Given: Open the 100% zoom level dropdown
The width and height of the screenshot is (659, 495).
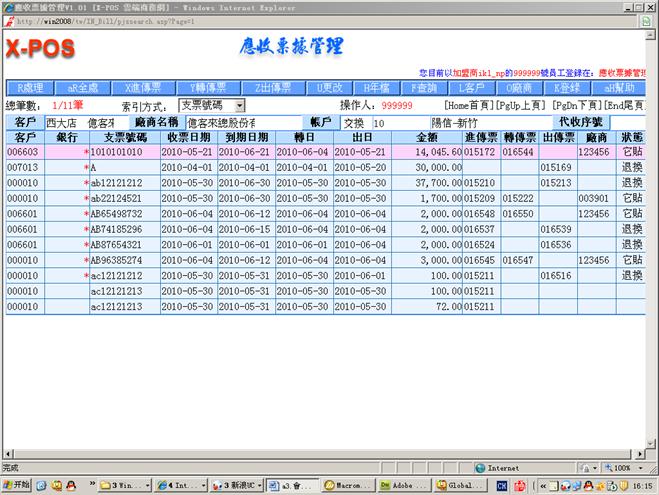Looking at the screenshot, I should tap(642, 467).
